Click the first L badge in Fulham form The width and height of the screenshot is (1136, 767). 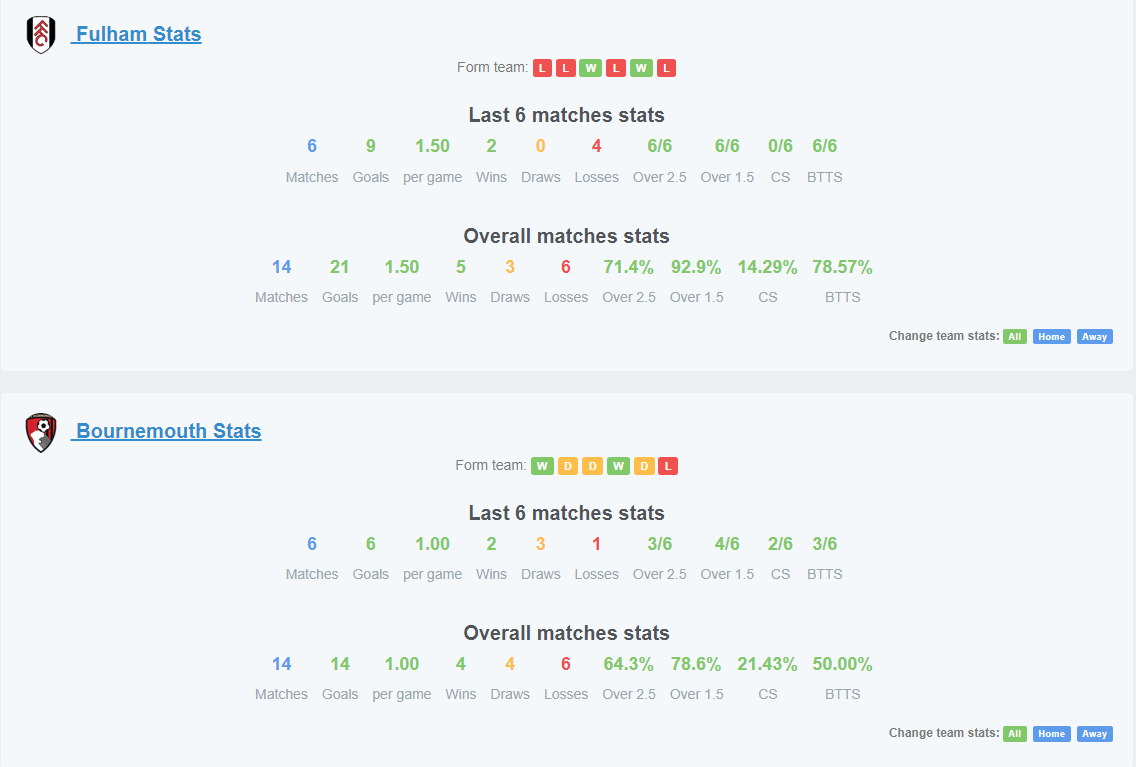(542, 68)
